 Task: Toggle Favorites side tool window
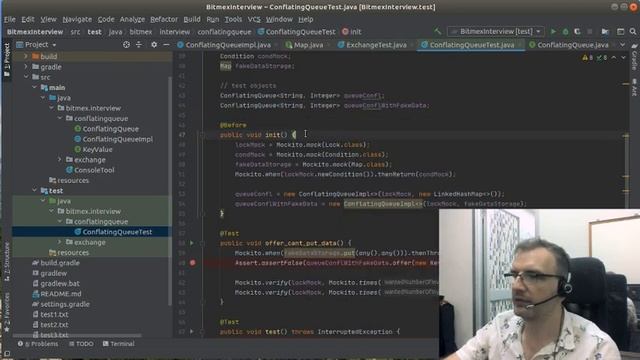(7, 312)
